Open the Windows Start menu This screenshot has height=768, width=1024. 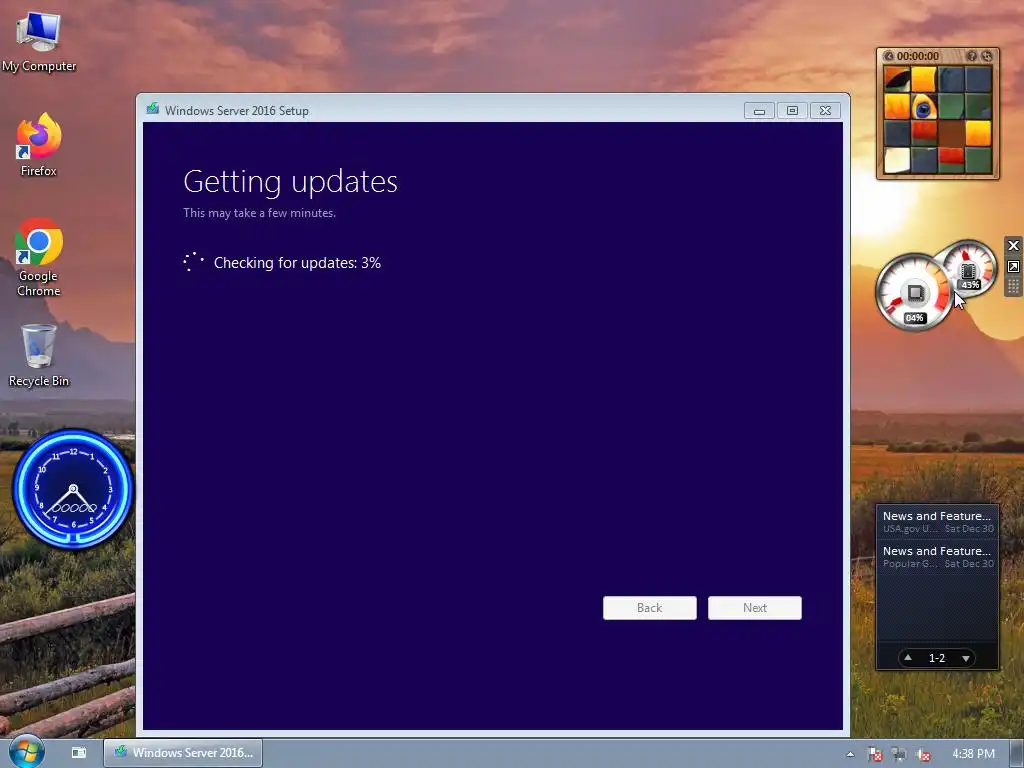26,752
